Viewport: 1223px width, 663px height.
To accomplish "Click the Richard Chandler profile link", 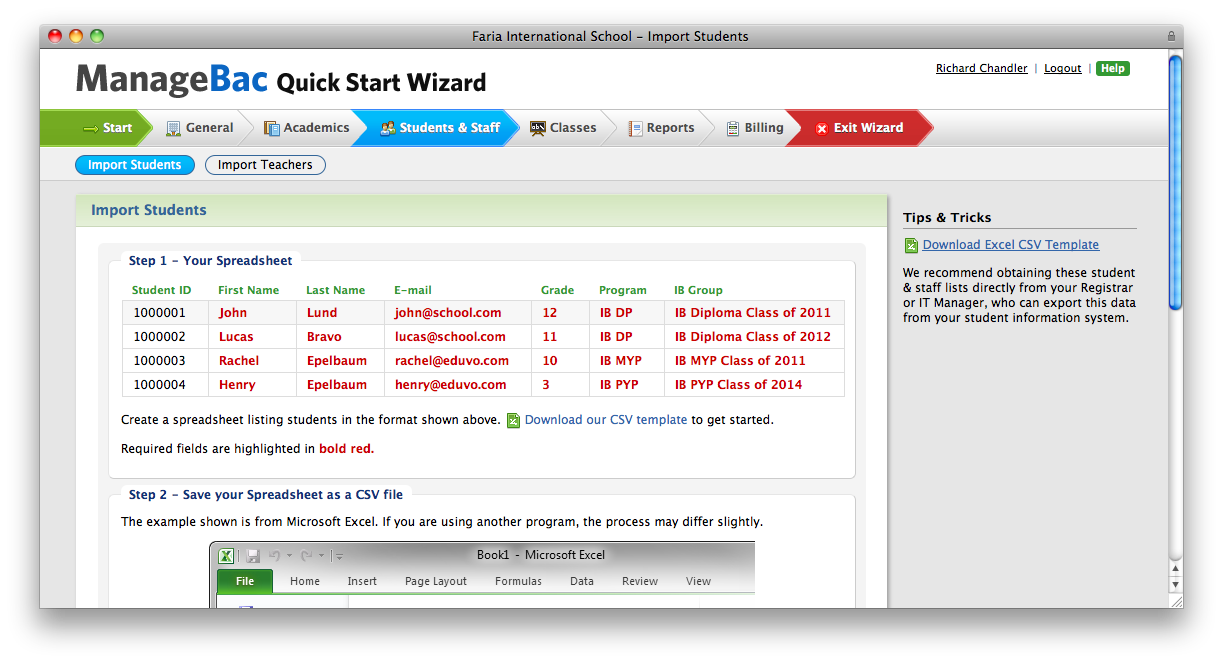I will click(x=981, y=69).
